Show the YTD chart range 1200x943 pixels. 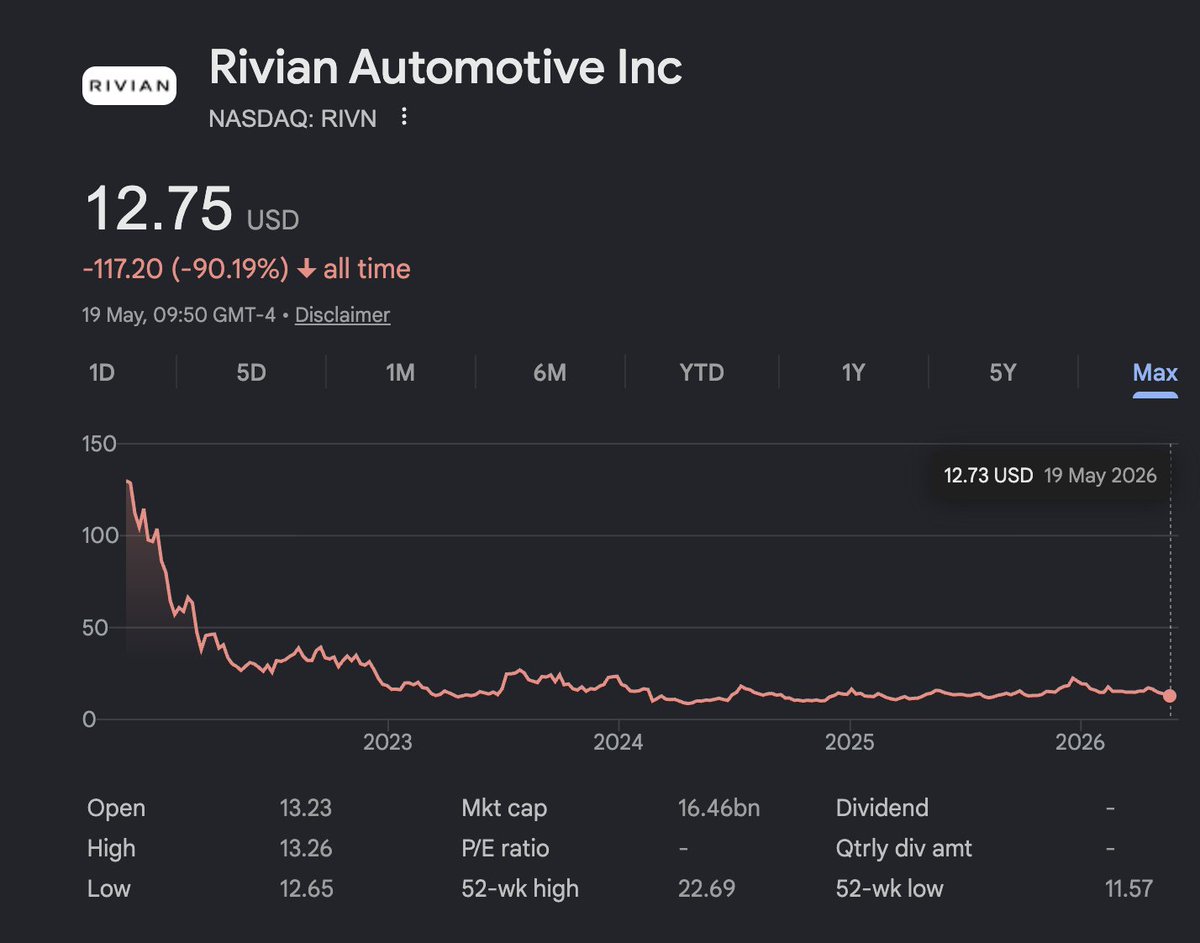pos(701,373)
